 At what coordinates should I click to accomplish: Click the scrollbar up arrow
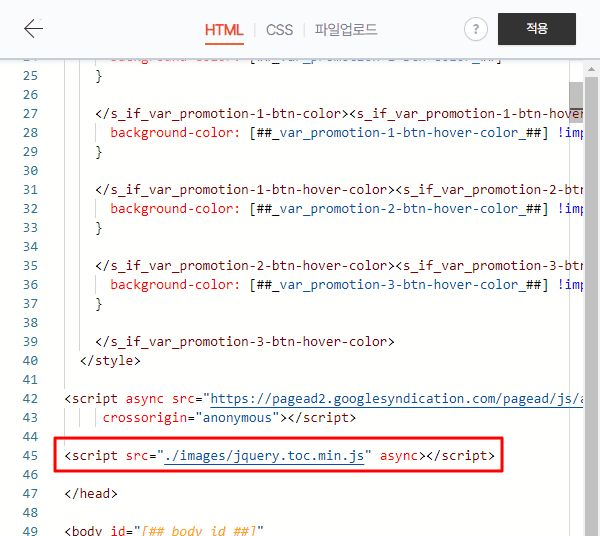coord(591,69)
